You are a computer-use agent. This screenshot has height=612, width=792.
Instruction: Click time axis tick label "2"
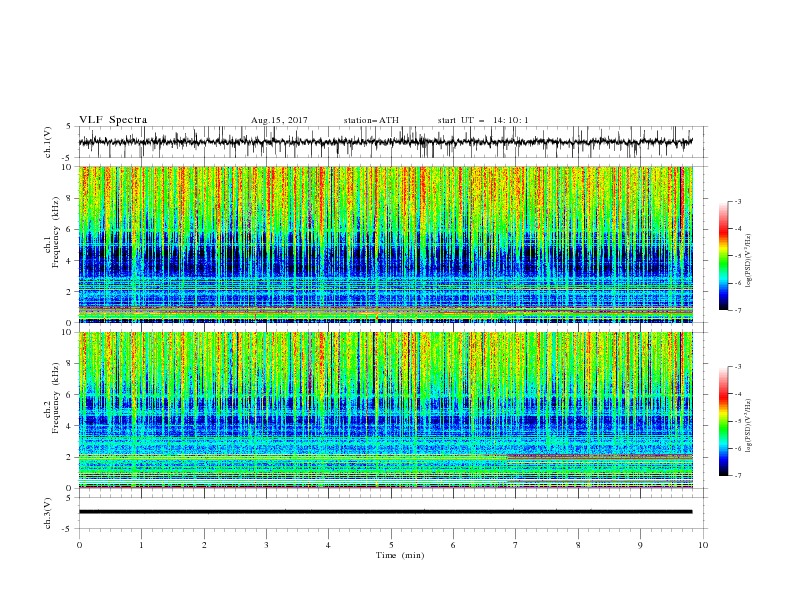point(204,545)
